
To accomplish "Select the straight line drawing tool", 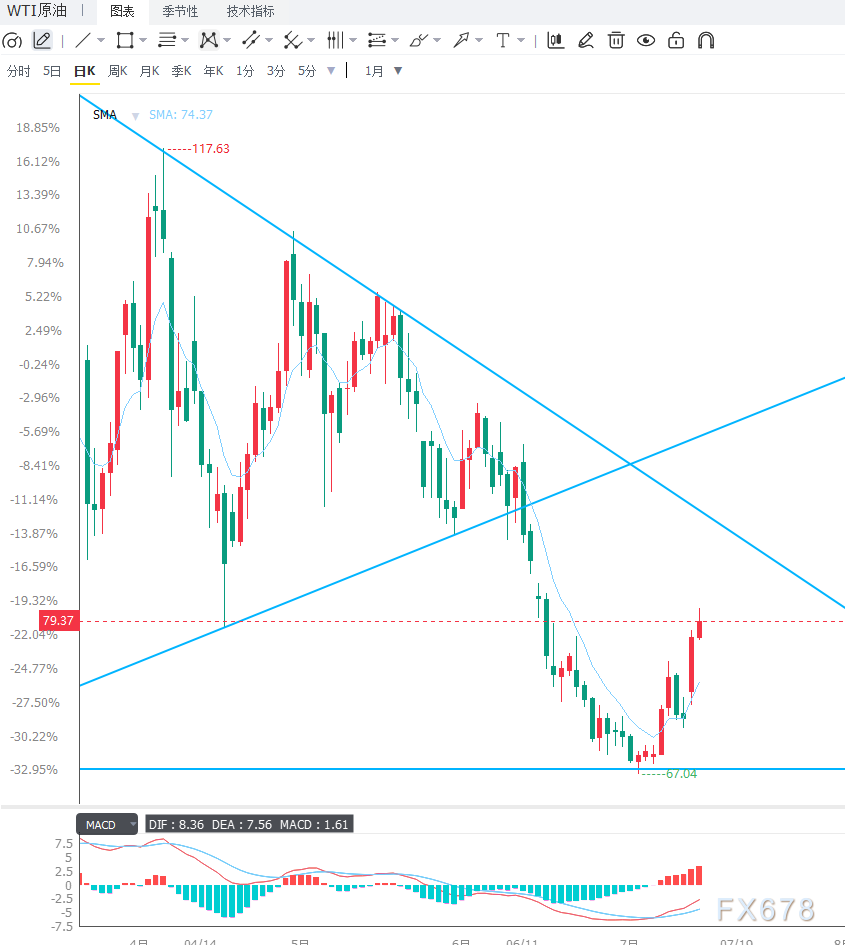I will click(83, 40).
